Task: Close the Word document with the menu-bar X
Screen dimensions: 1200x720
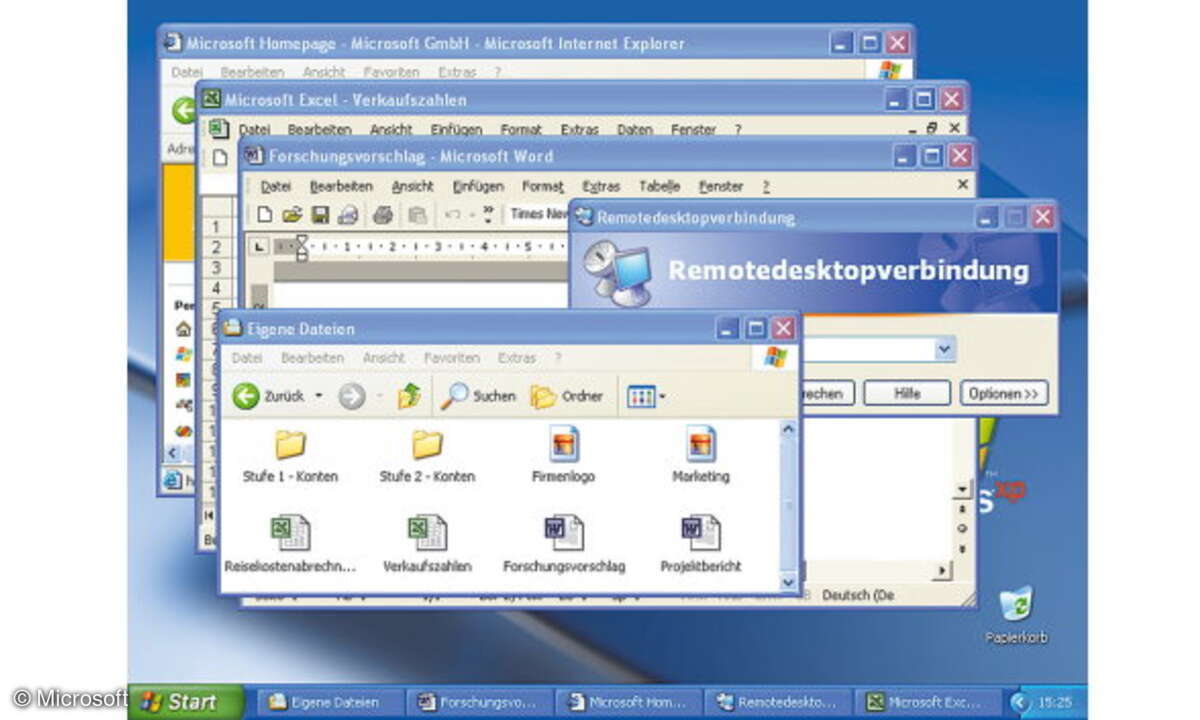Action: click(x=963, y=185)
